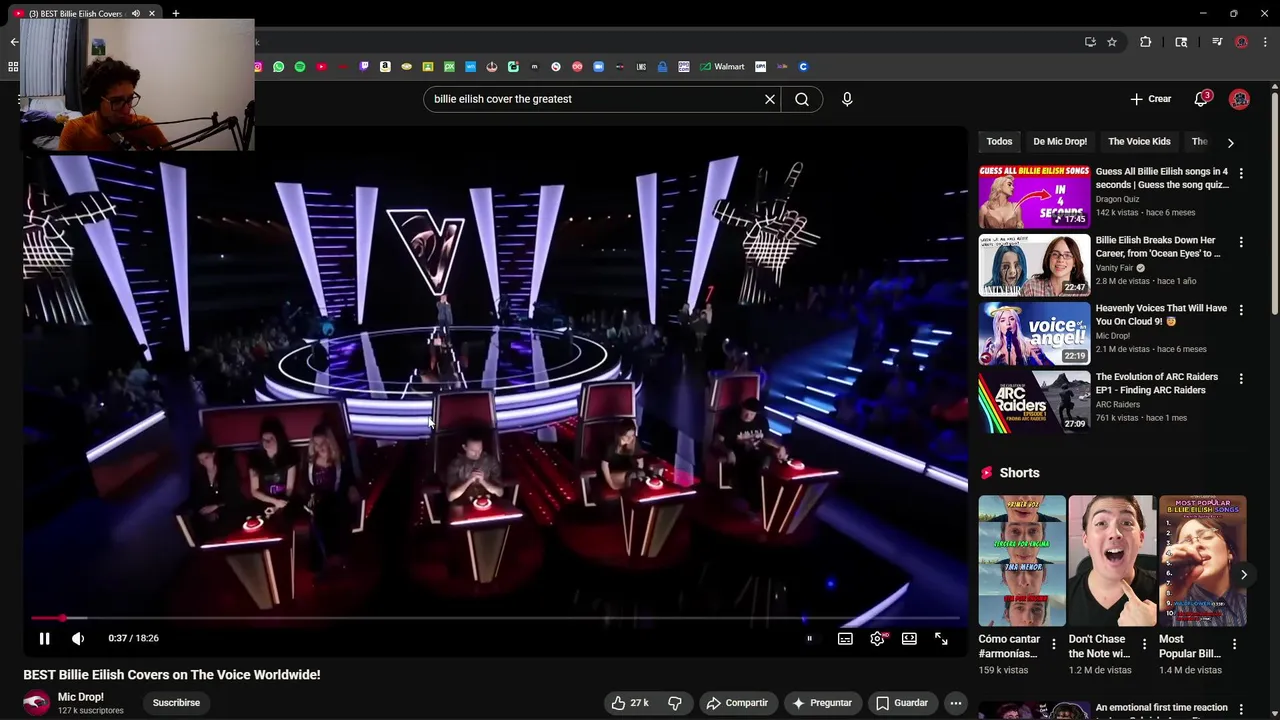1280x720 pixels.
Task: Toggle the autoplay switch in player controls
Action: point(810,638)
